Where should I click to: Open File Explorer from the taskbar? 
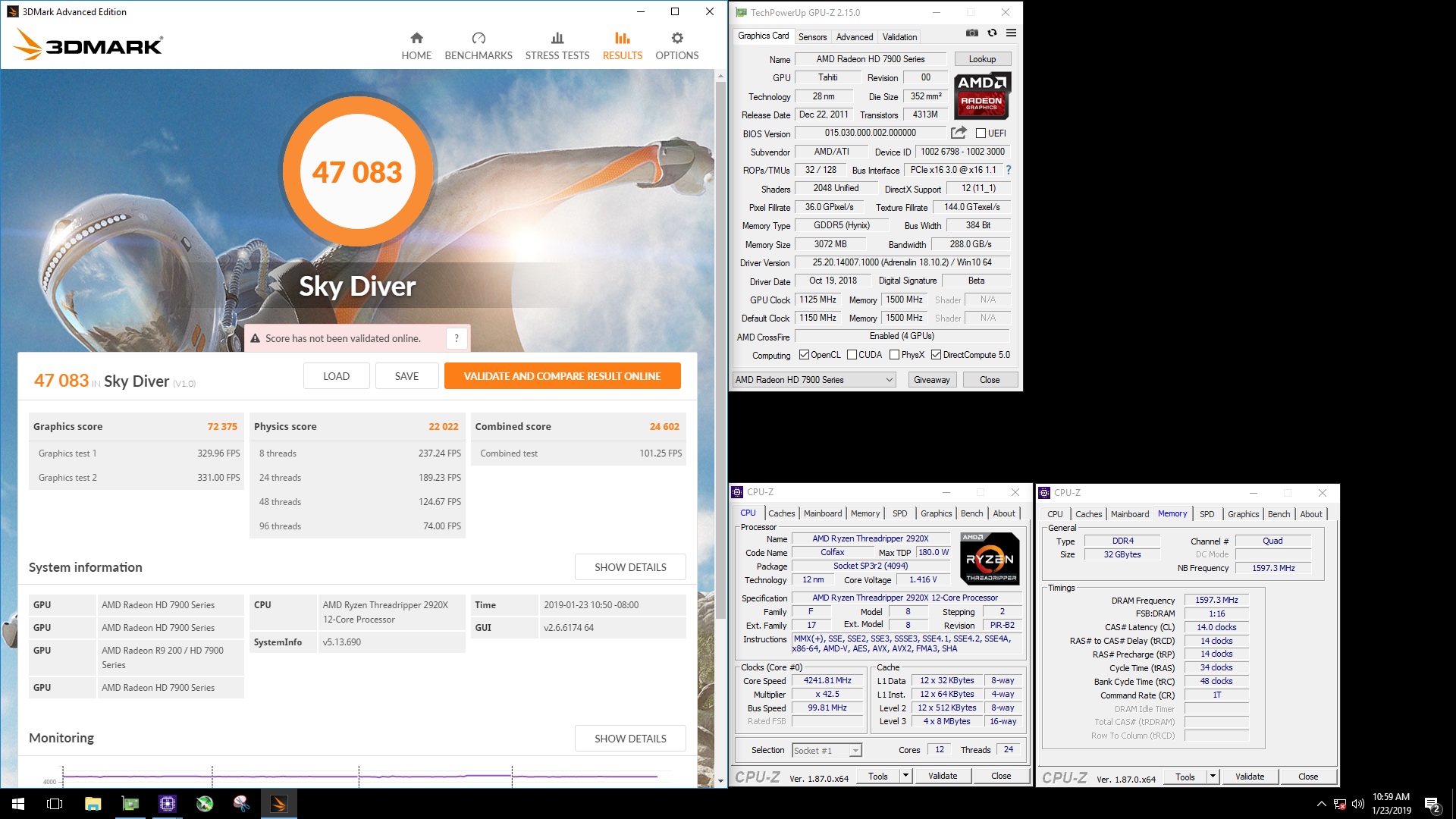pyautogui.click(x=93, y=804)
